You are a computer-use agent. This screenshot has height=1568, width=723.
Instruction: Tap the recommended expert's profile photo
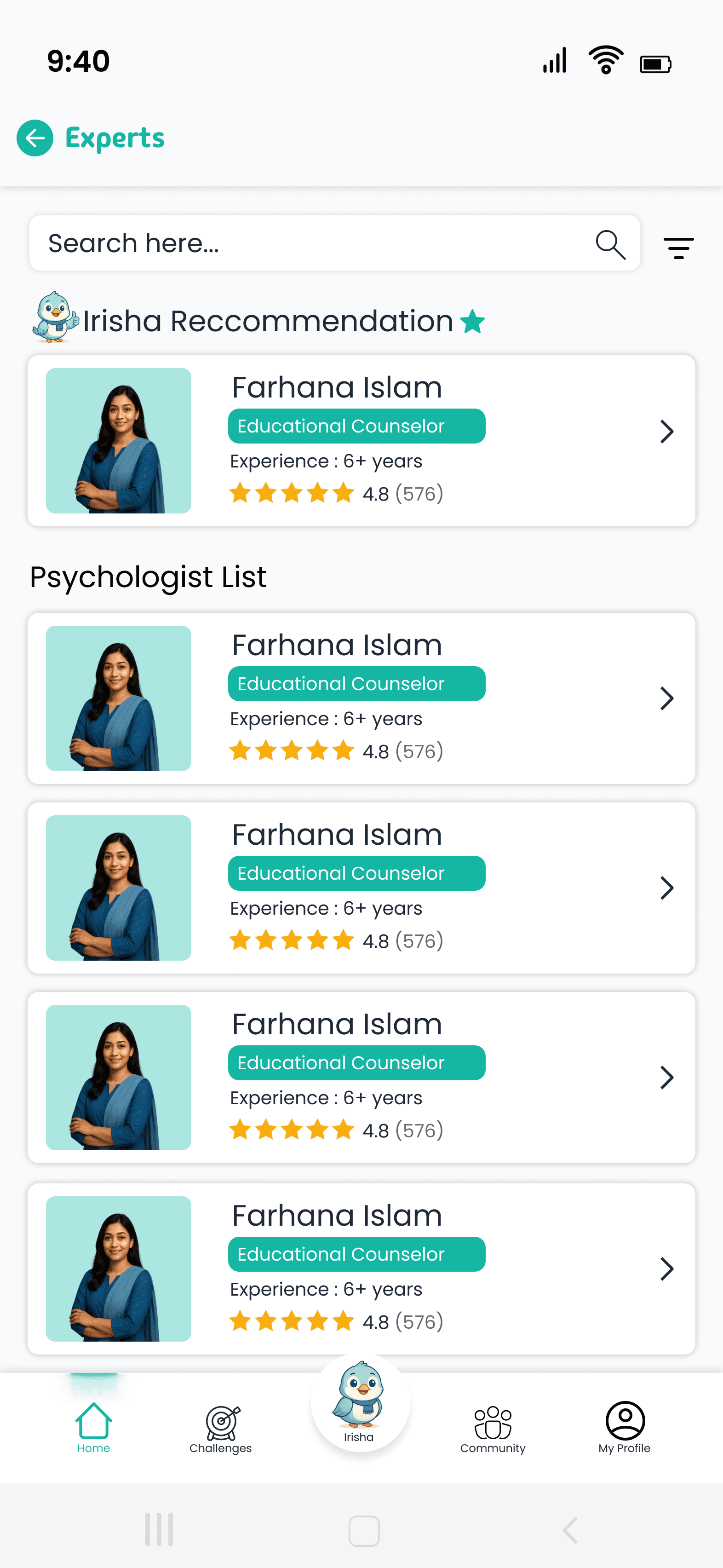[119, 441]
